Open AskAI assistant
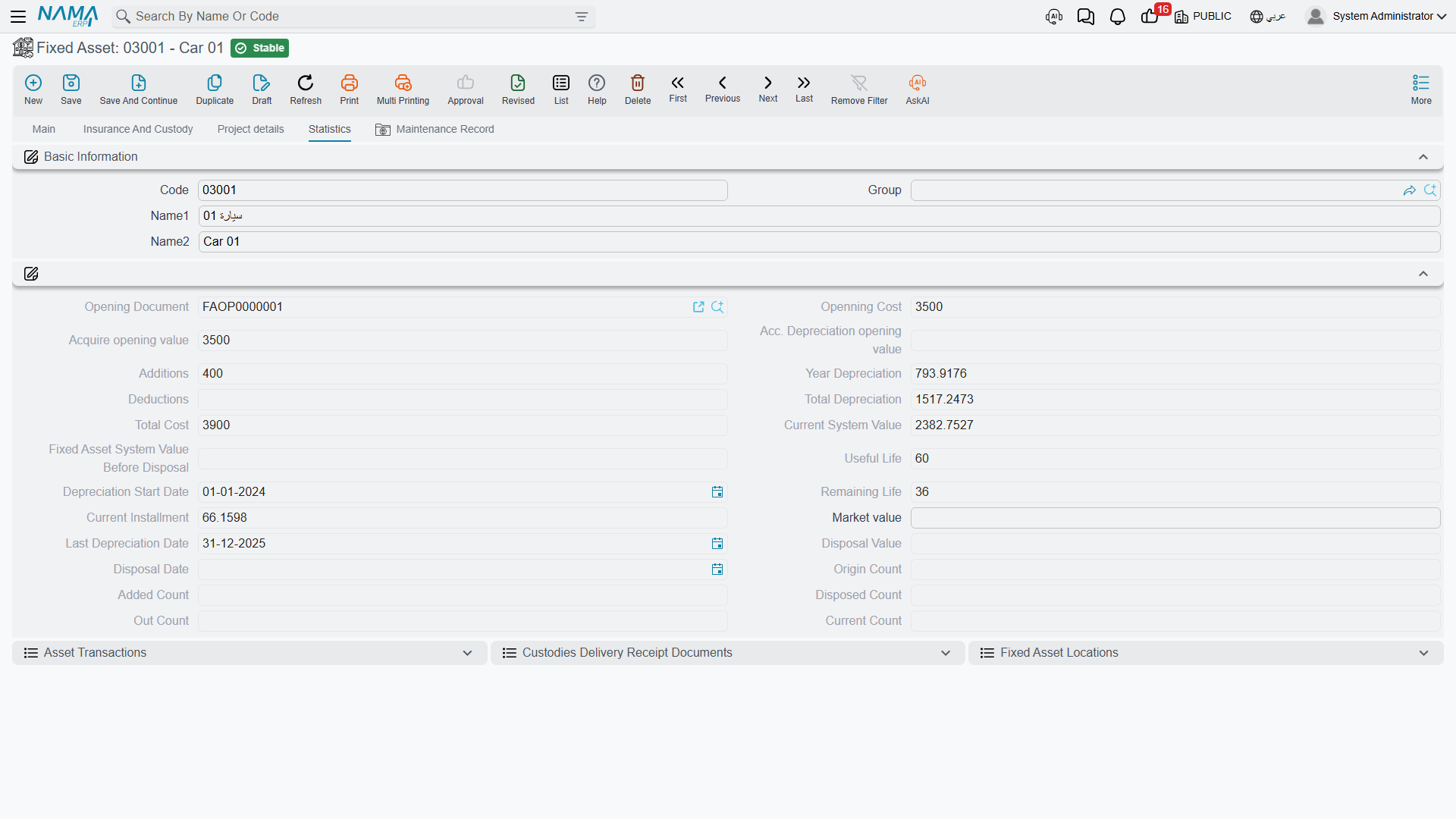Image resolution: width=1456 pixels, height=819 pixels. [918, 89]
